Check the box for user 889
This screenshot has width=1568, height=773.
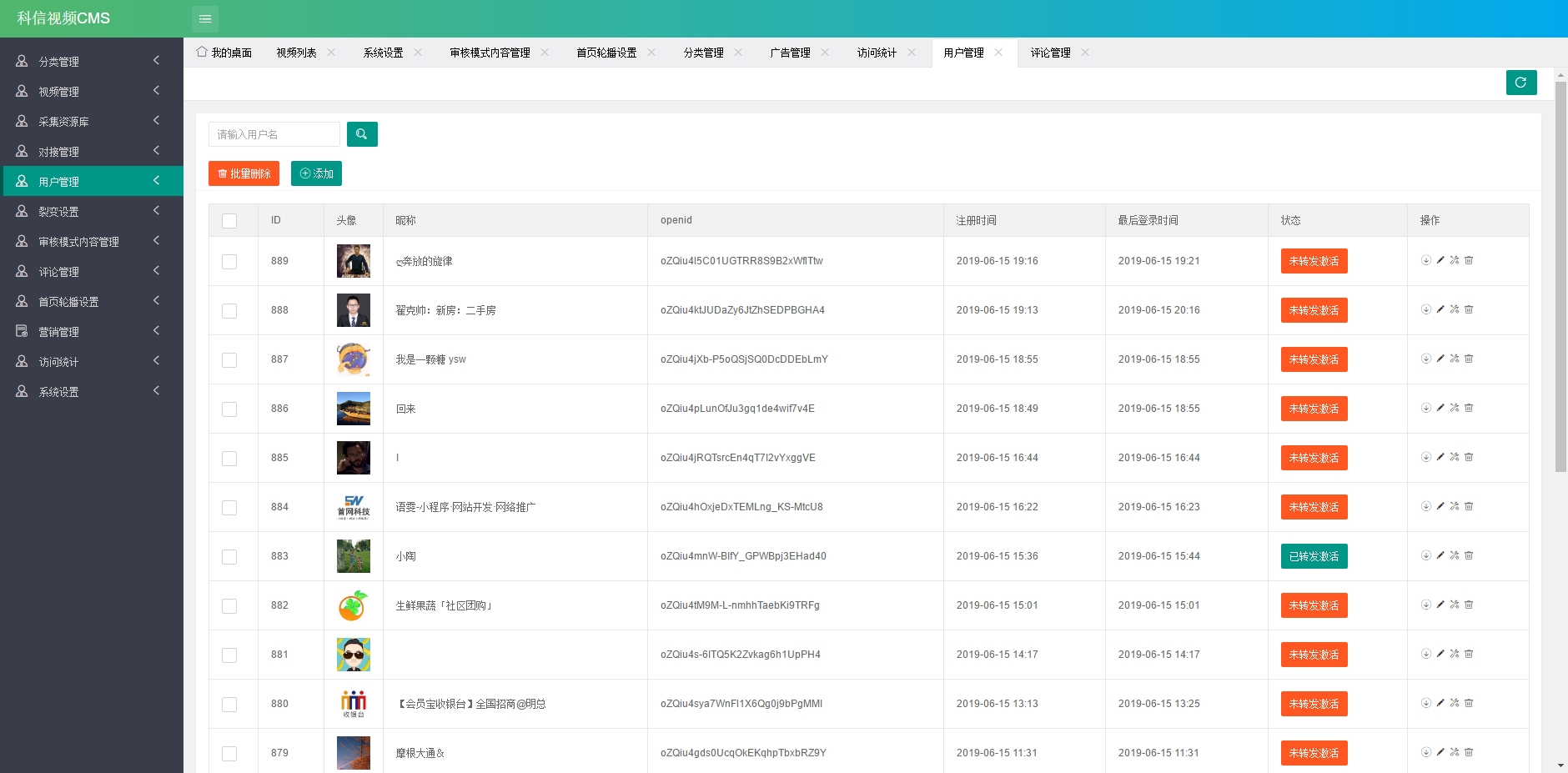tap(229, 262)
